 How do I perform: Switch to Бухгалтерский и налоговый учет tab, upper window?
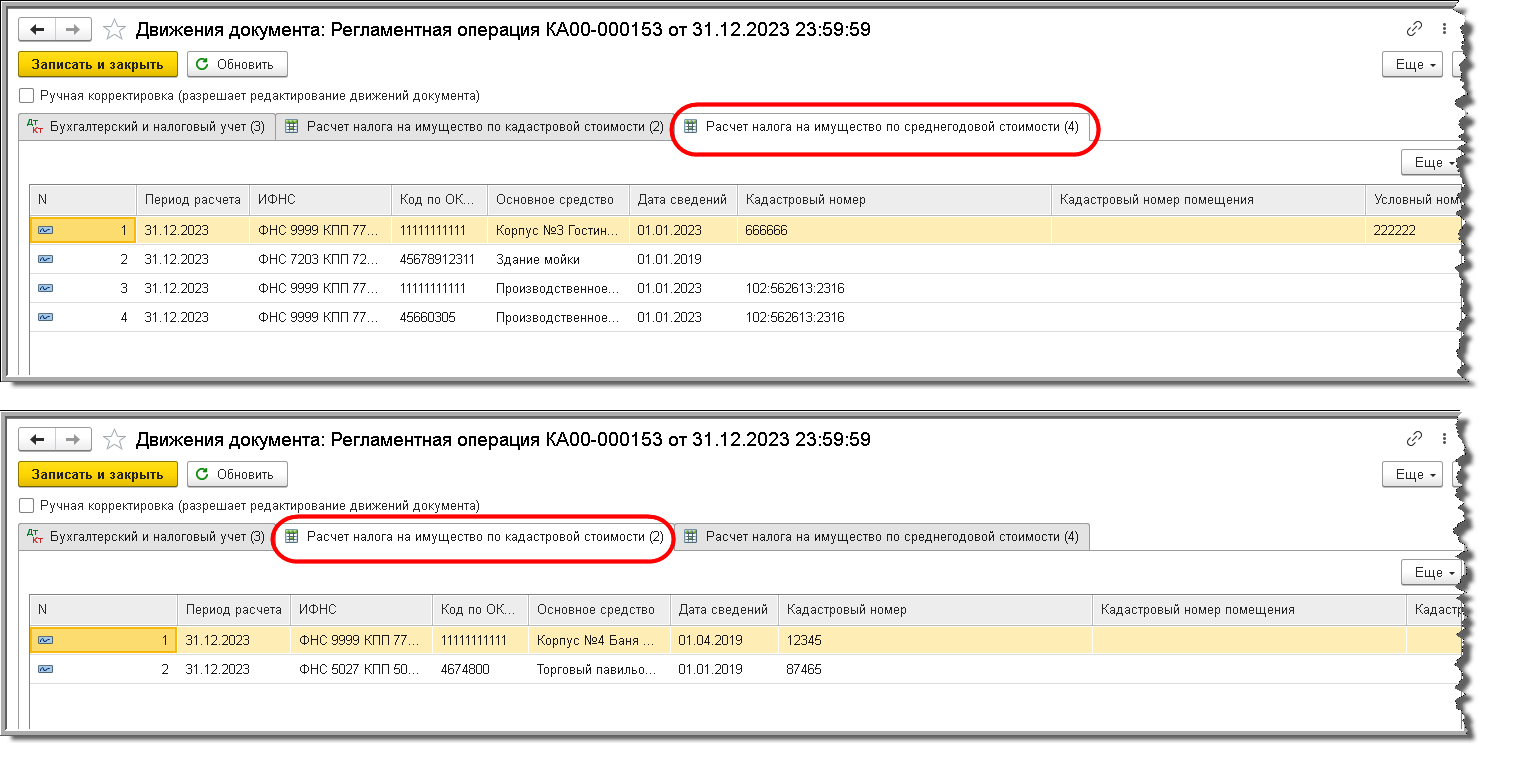(x=146, y=127)
